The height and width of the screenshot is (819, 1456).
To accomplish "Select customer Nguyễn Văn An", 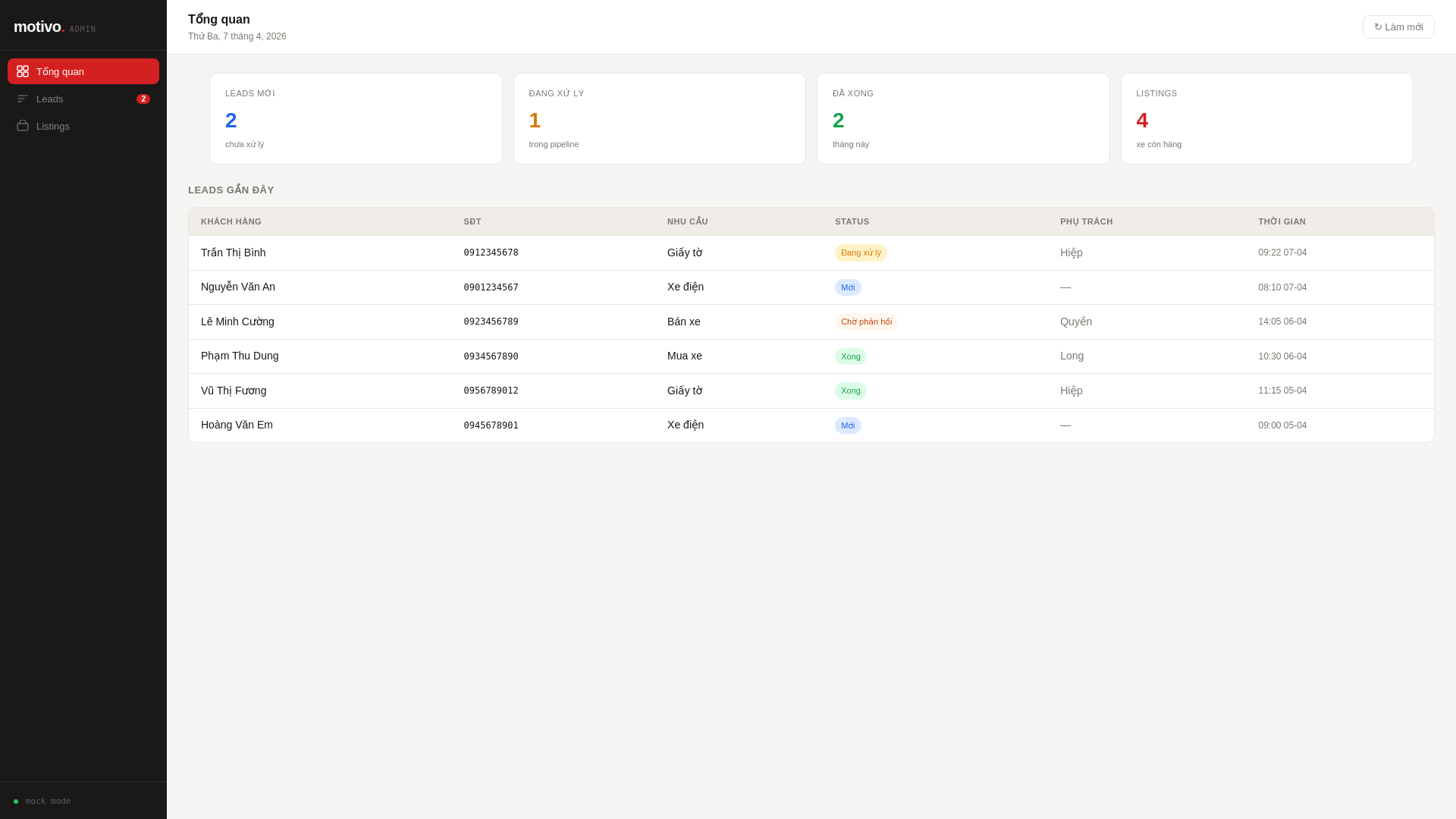I will 238,287.
